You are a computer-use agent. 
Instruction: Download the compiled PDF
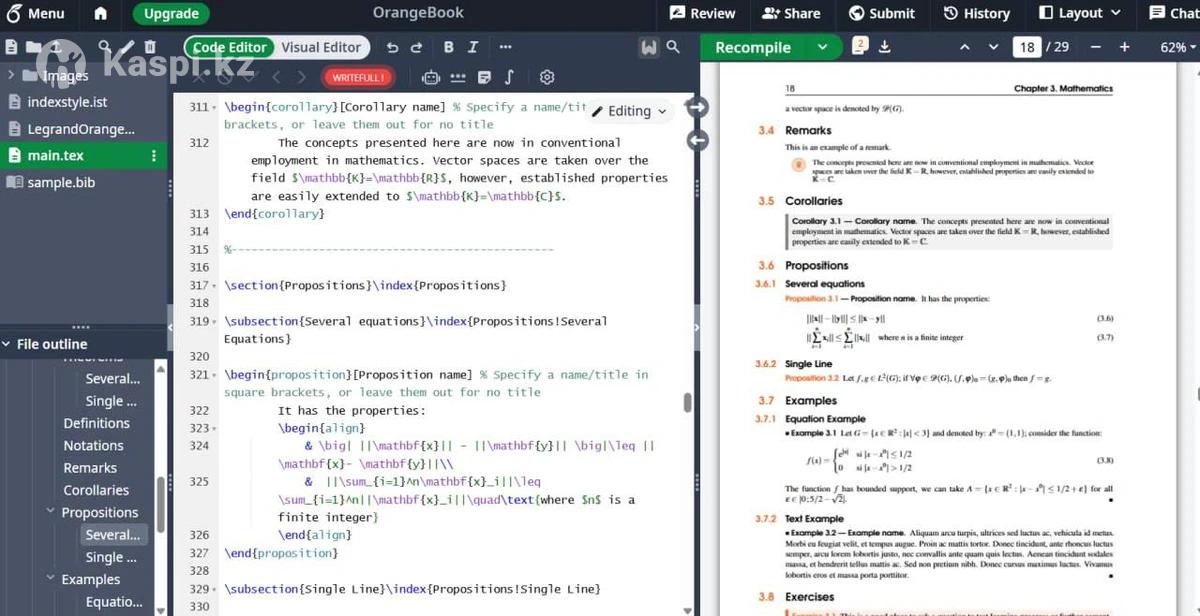pos(885,47)
